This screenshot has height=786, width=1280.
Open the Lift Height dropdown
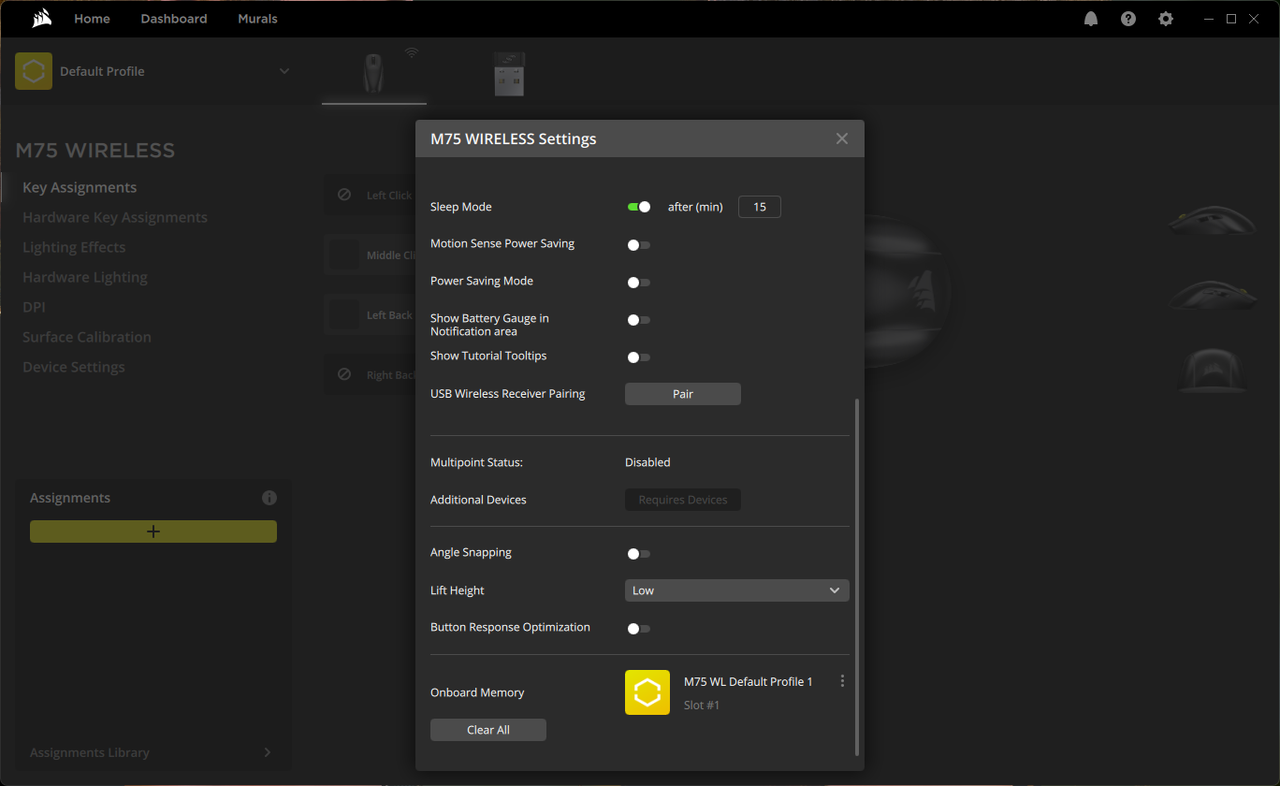(x=737, y=591)
